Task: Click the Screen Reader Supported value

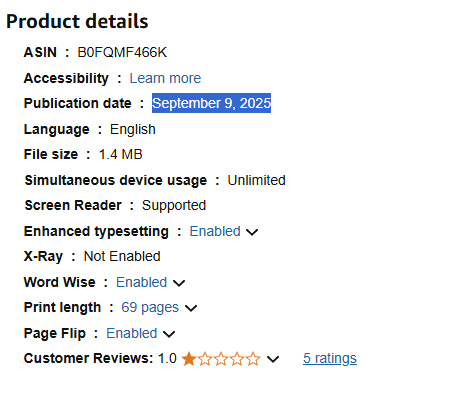Action: 174,206
